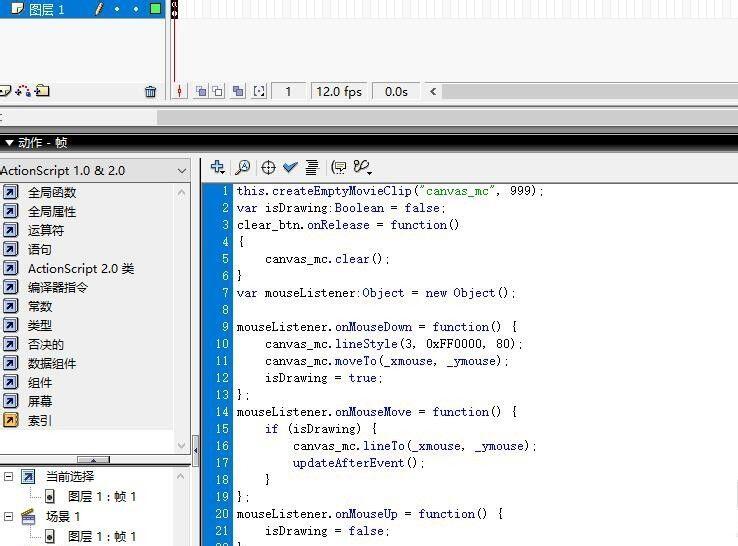Open 常数 category
738x546 pixels.
tap(40, 306)
